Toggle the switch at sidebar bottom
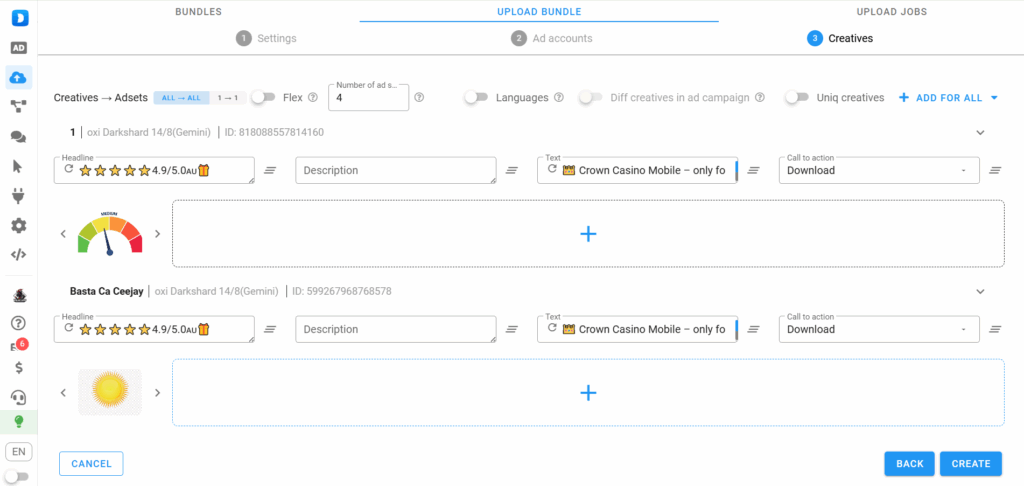 16,477
